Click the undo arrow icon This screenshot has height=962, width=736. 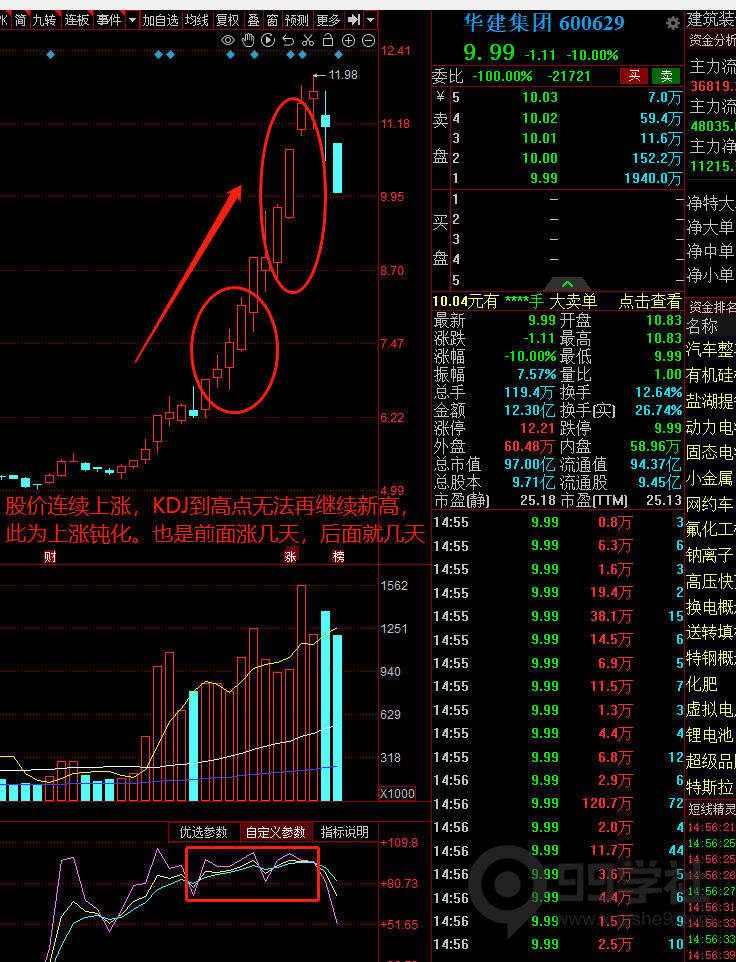click(x=288, y=40)
